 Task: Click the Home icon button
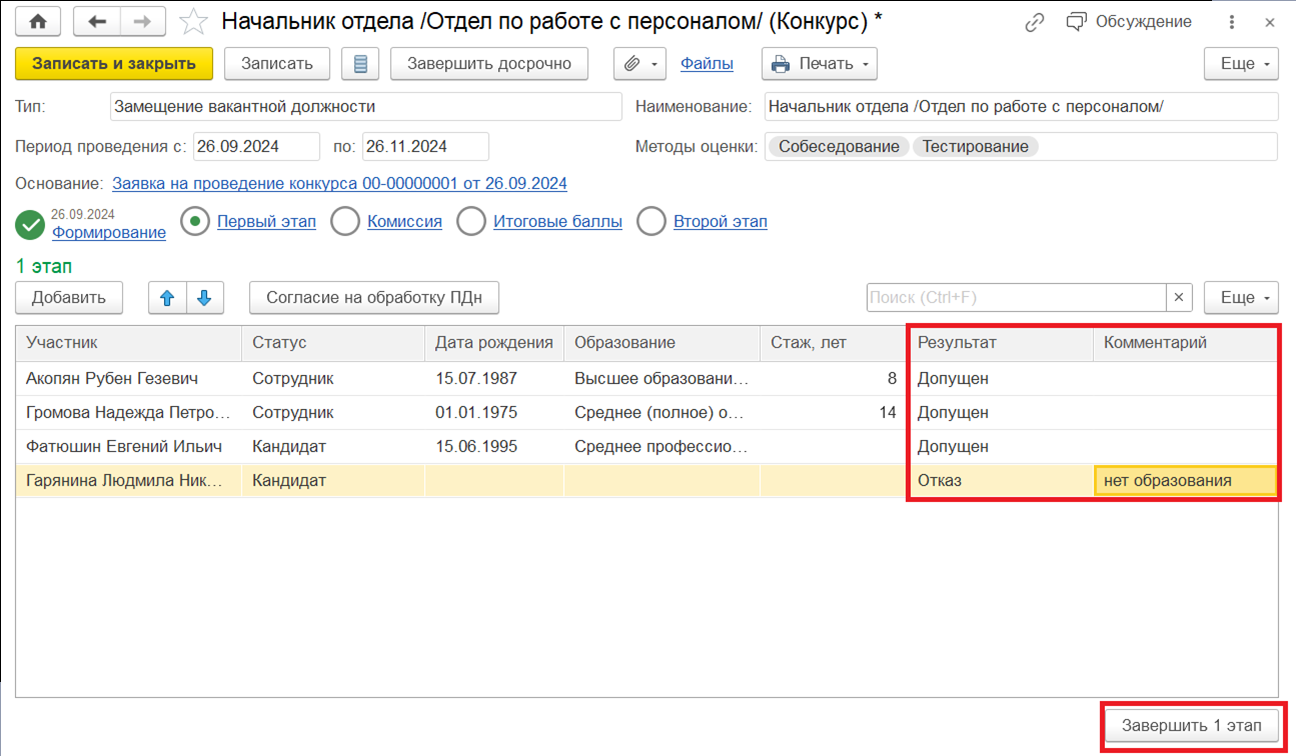[38, 22]
